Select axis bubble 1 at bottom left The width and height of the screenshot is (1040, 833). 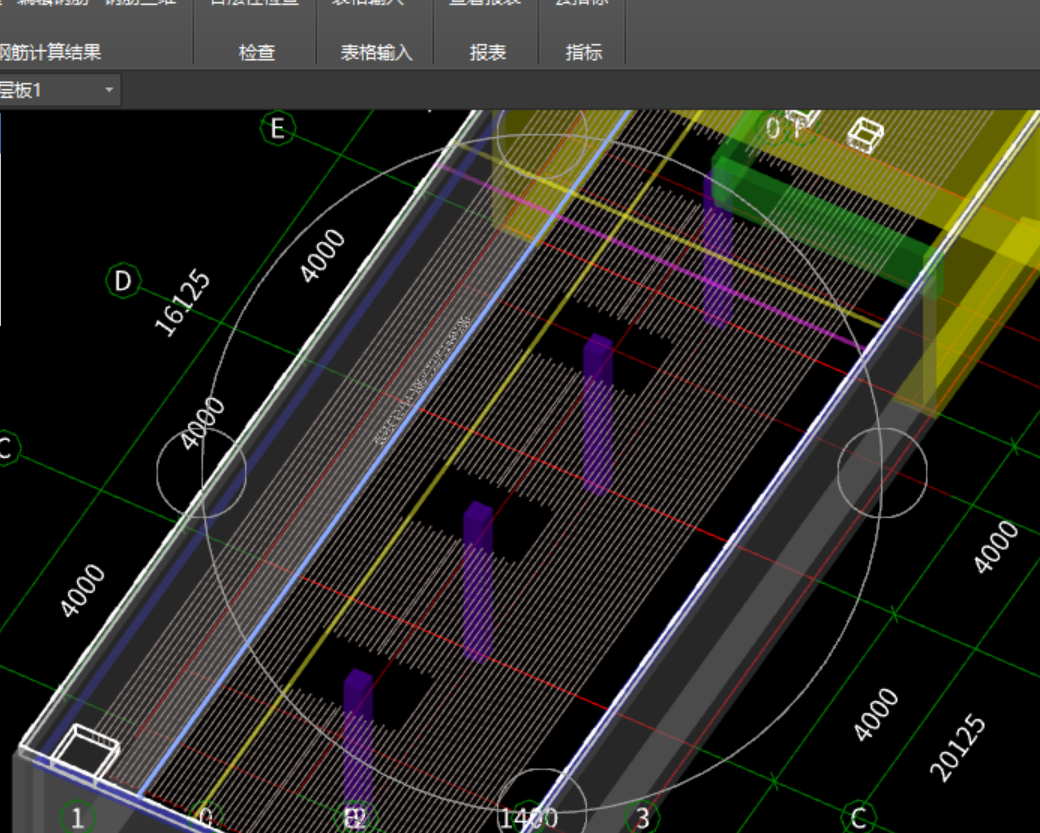click(x=77, y=818)
